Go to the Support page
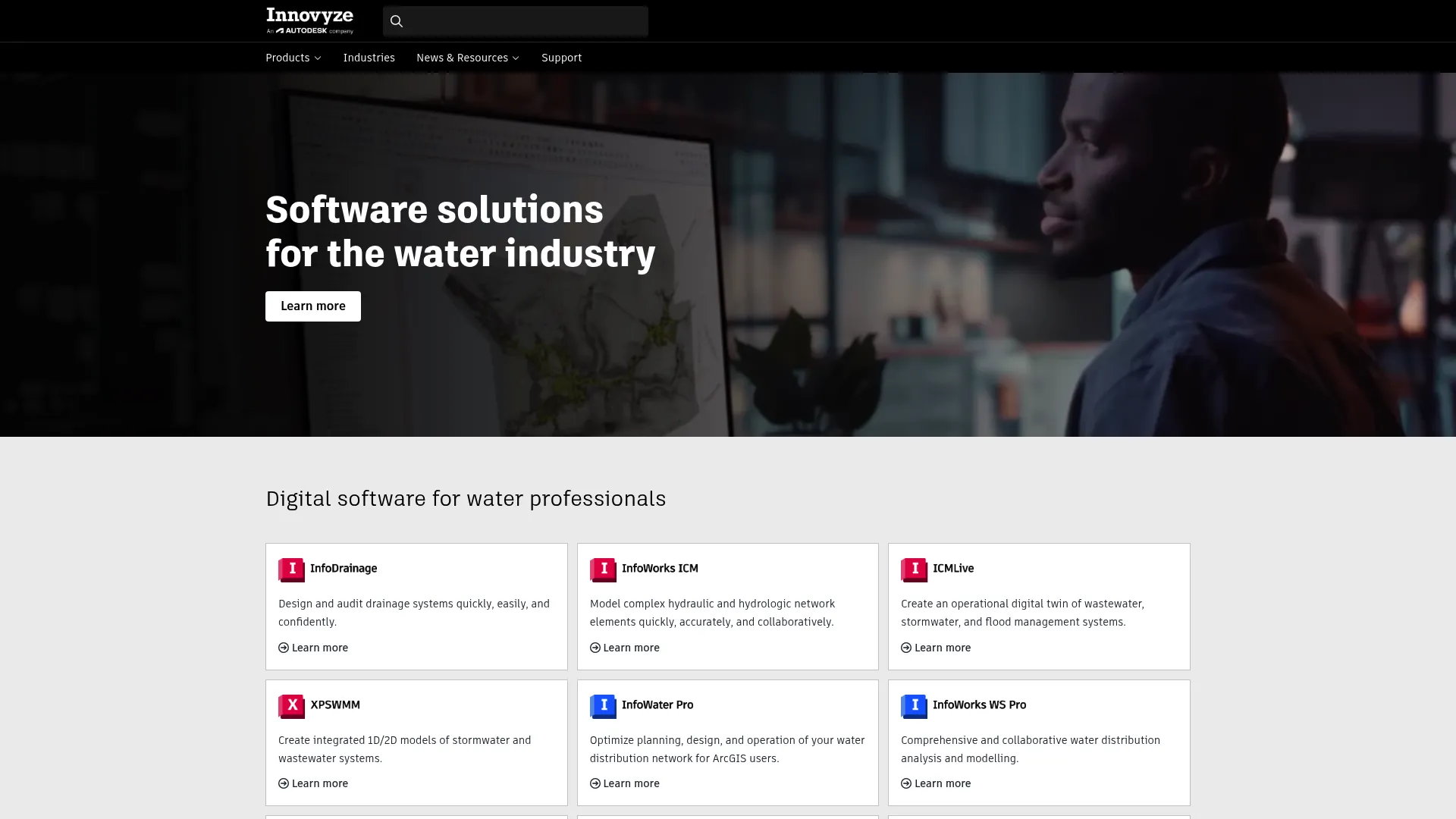1456x819 pixels. pos(561,58)
